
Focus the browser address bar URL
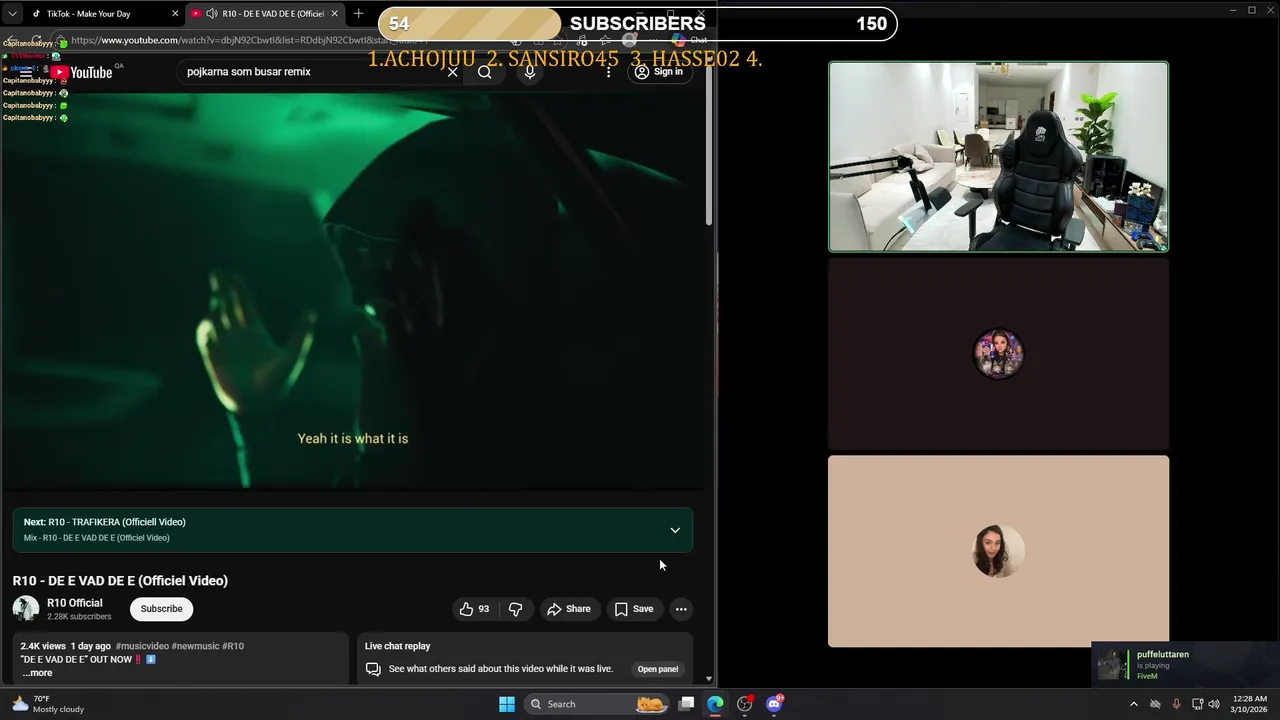[250, 40]
